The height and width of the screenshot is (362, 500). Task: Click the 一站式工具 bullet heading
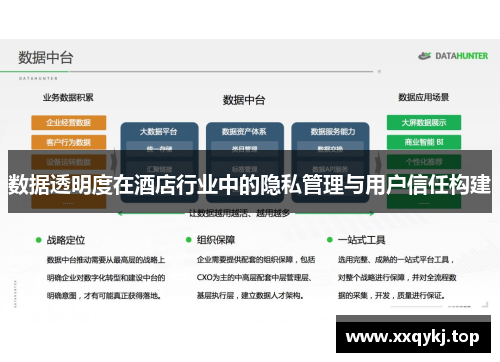pyautogui.click(x=362, y=240)
